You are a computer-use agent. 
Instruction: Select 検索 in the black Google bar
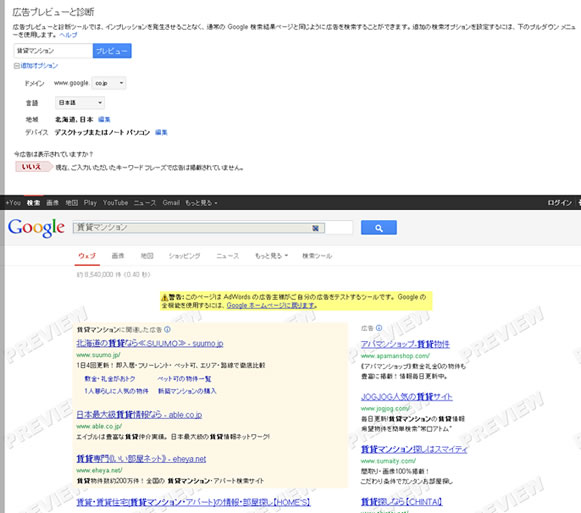pyautogui.click(x=33, y=203)
